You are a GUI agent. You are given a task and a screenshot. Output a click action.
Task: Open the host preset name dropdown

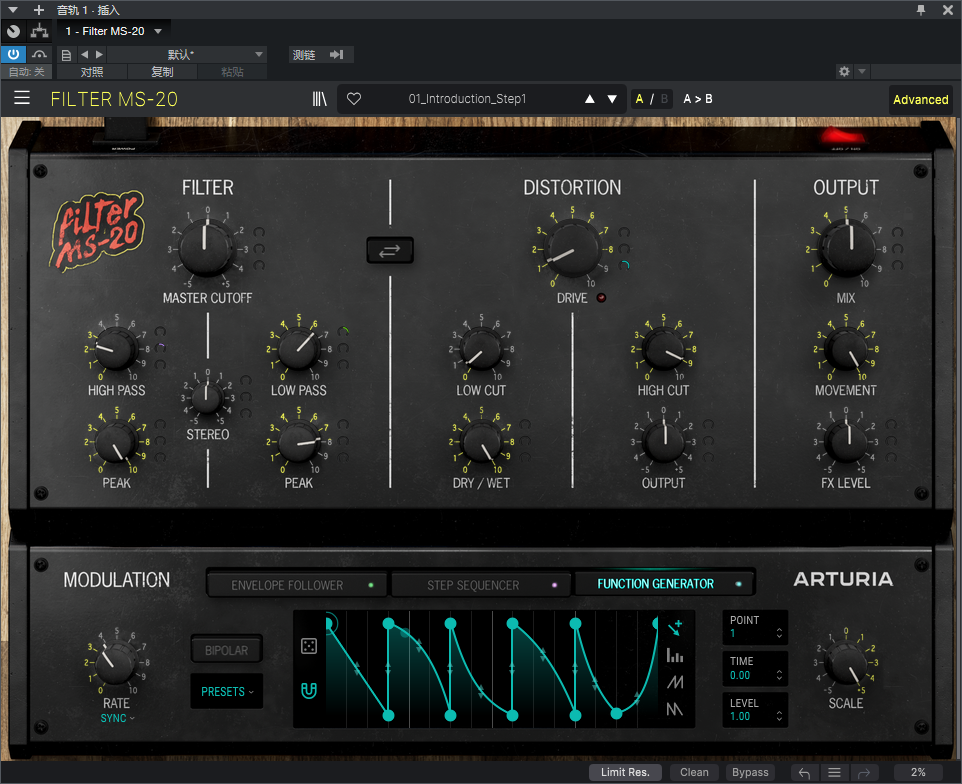pos(187,55)
